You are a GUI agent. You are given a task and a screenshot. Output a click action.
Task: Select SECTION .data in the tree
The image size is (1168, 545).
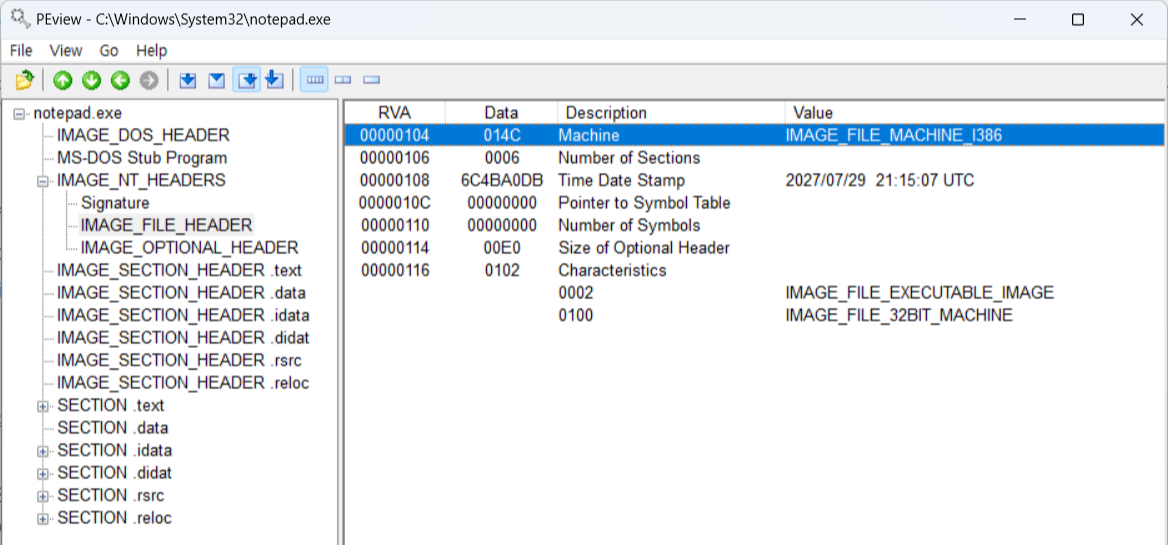pyautogui.click(x=112, y=428)
